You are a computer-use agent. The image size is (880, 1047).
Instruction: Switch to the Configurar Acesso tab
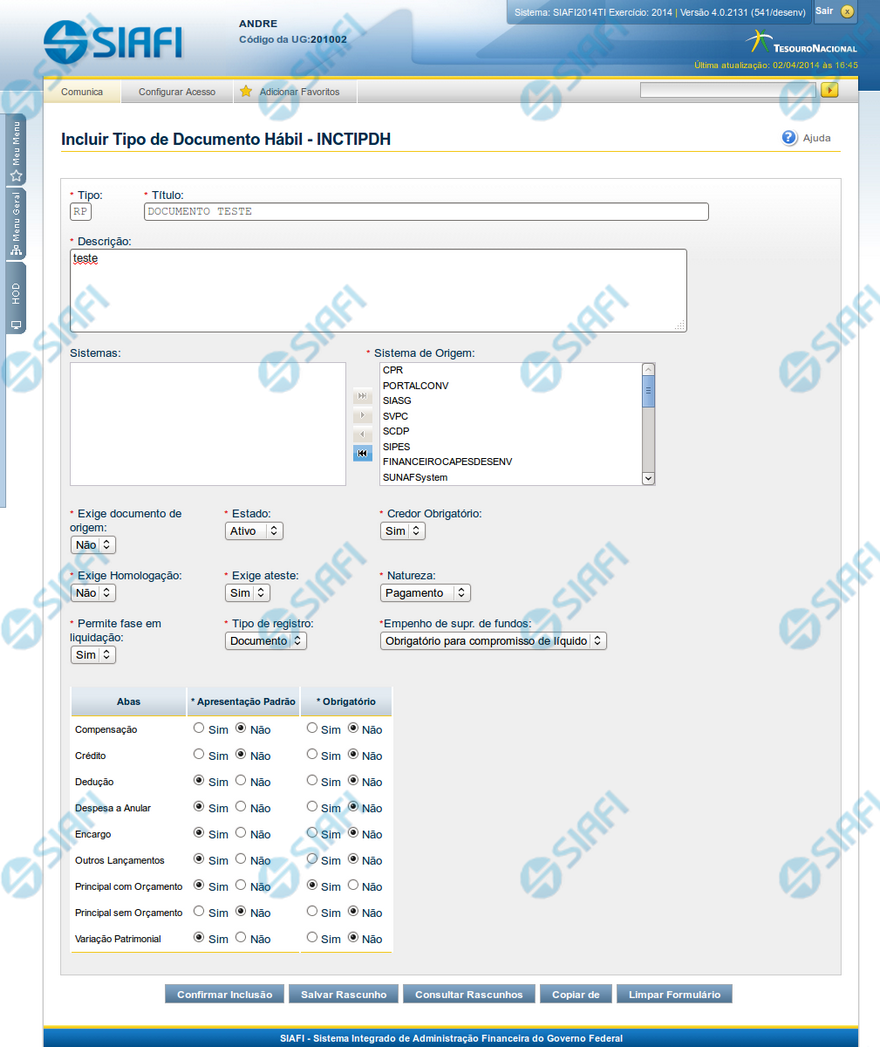tap(177, 92)
